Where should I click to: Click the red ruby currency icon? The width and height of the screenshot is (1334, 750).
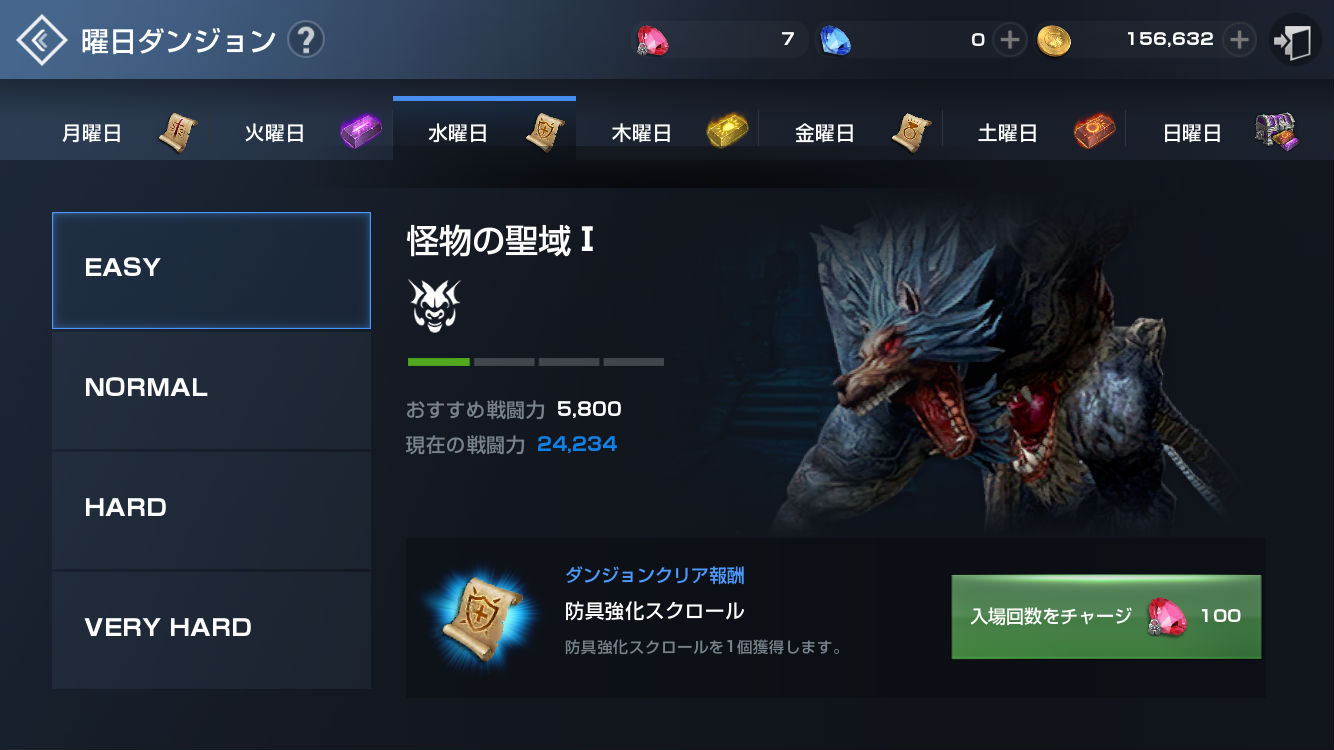tap(653, 40)
